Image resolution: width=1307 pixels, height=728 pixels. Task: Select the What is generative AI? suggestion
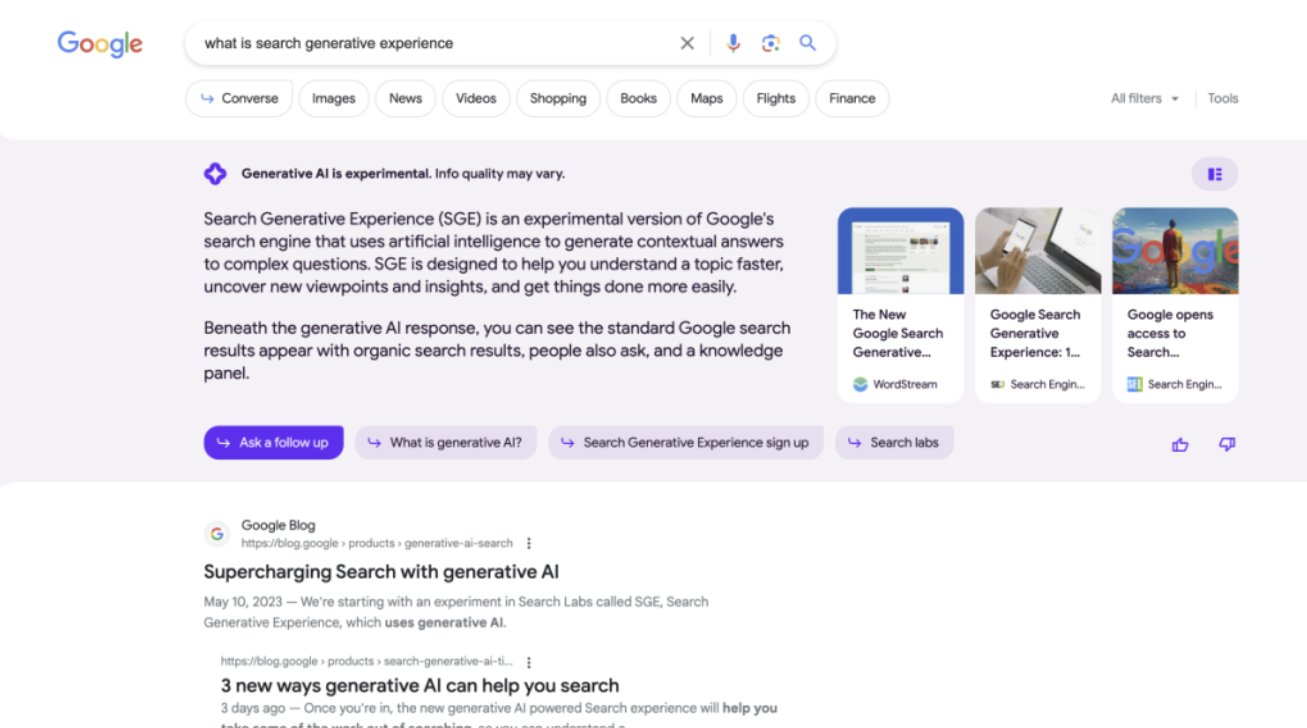tap(445, 442)
